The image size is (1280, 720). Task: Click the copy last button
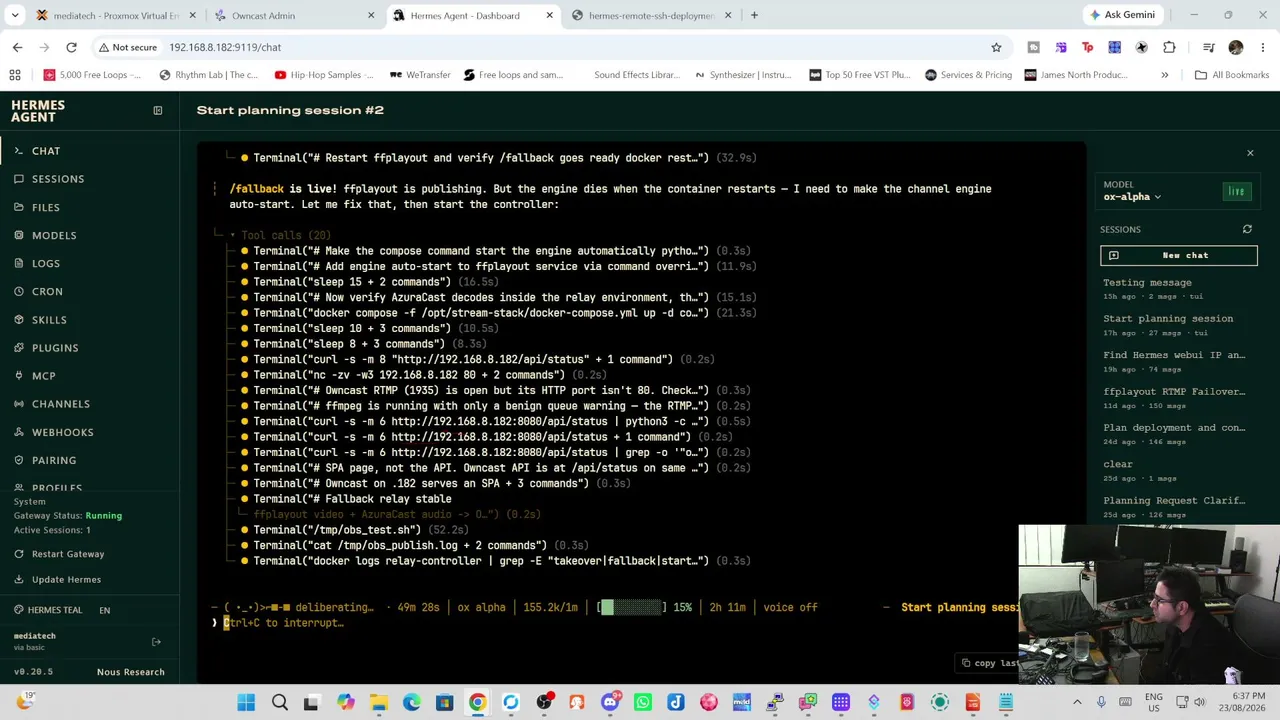coord(989,663)
